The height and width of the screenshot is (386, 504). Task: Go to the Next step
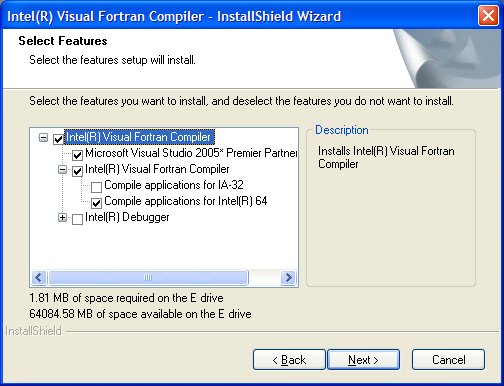(x=364, y=360)
